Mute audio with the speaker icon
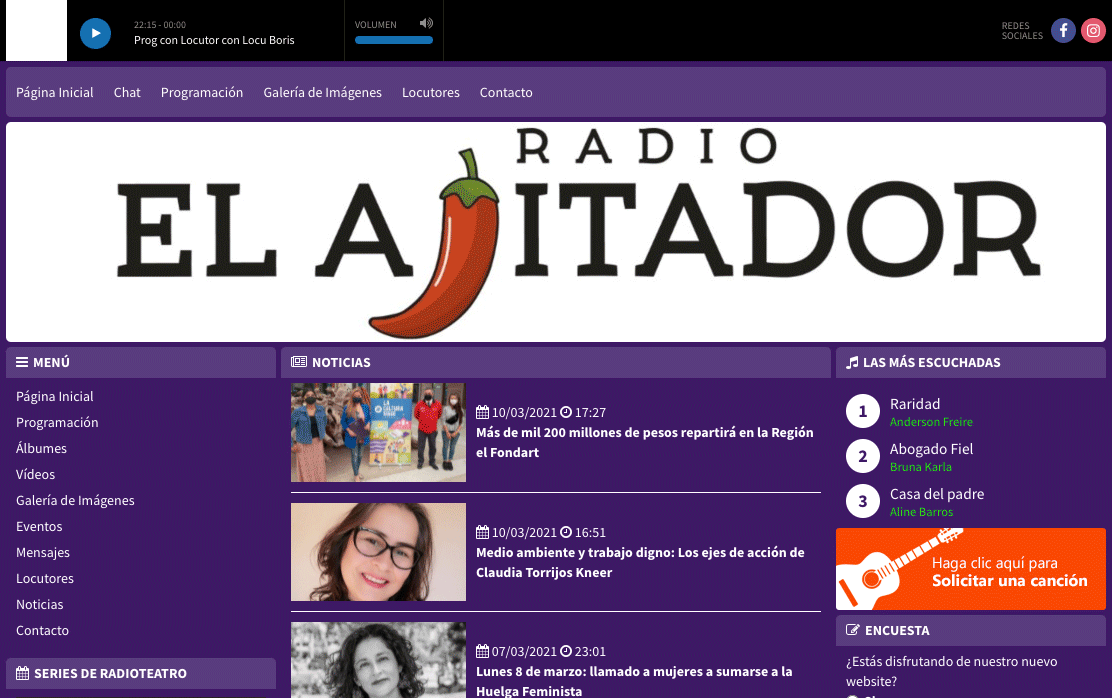This screenshot has width=1112, height=698. (426, 23)
